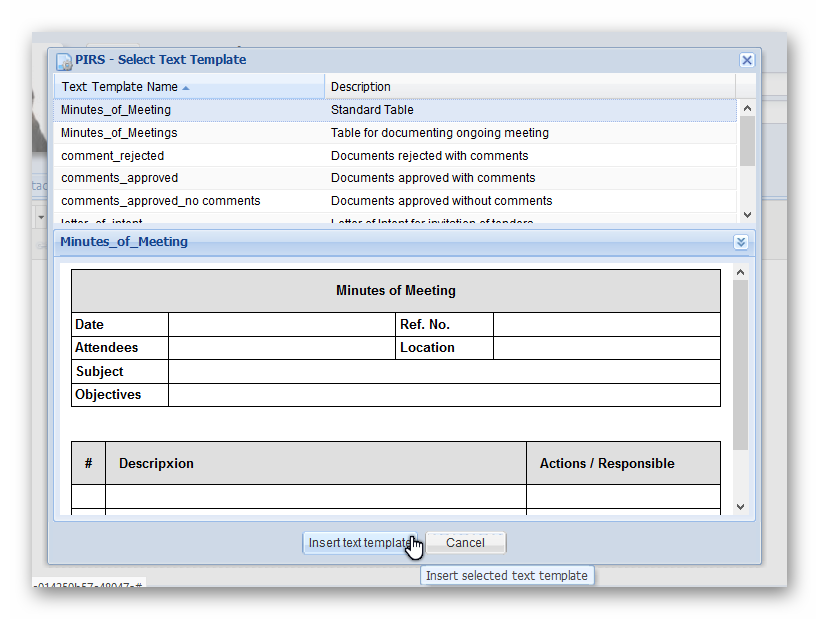Select the Minutes_of_Meeting template row
This screenshot has height=619, width=819.
116,110
